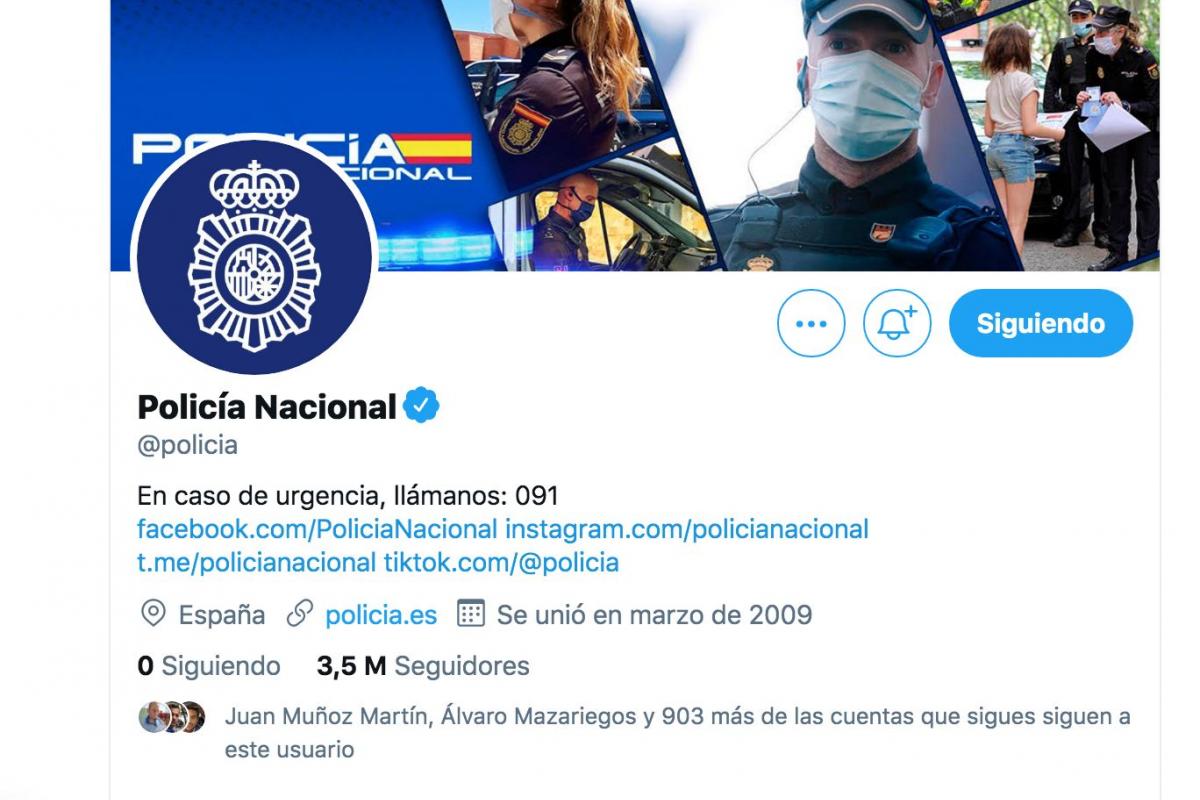
Task: Click the calendar icon by join date
Action: tap(471, 613)
